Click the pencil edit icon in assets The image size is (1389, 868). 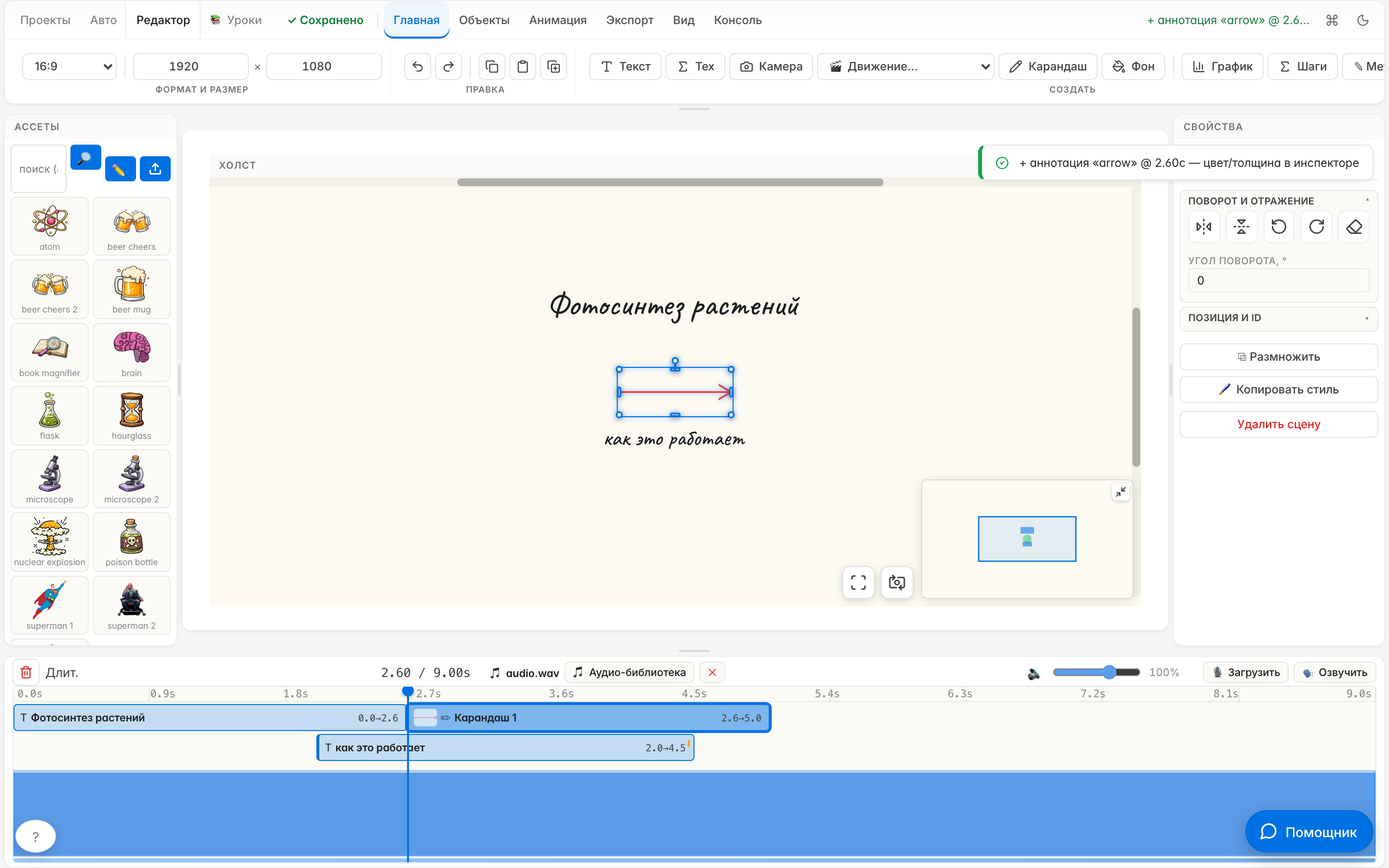tap(120, 169)
